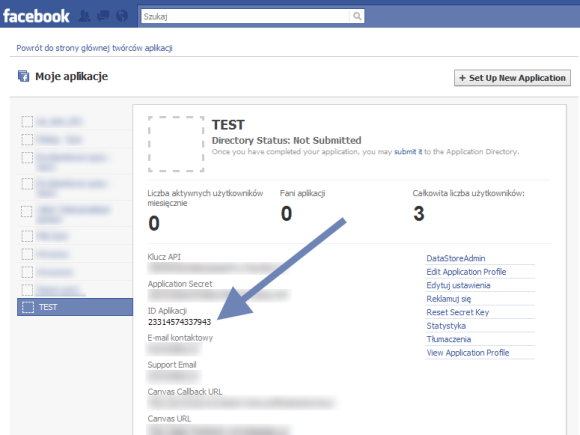The width and height of the screenshot is (580, 435).
Task: Click the ID Aplikacji label
Action: pyautogui.click(x=167, y=311)
